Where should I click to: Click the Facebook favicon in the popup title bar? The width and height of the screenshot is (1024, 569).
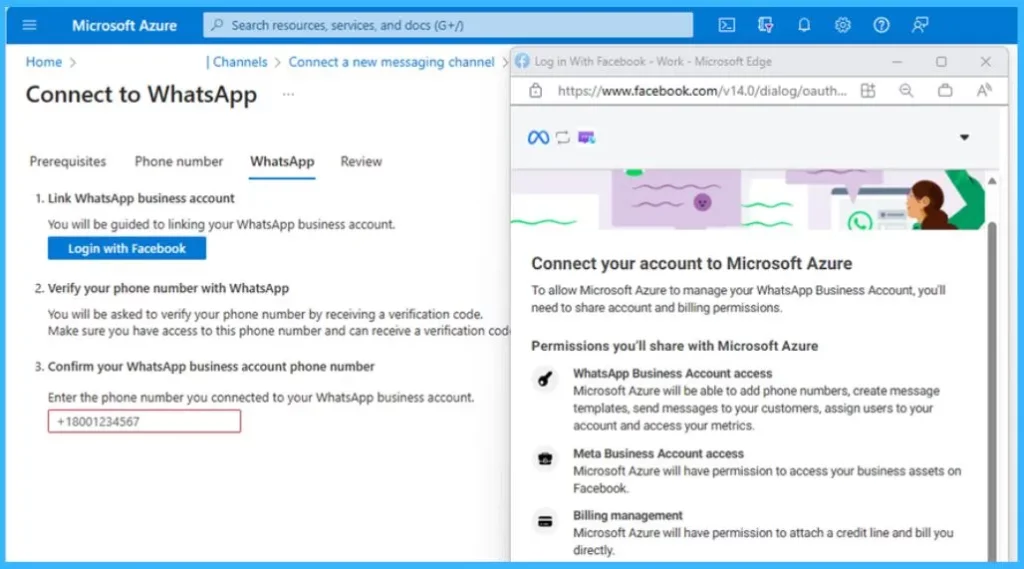tap(522, 61)
